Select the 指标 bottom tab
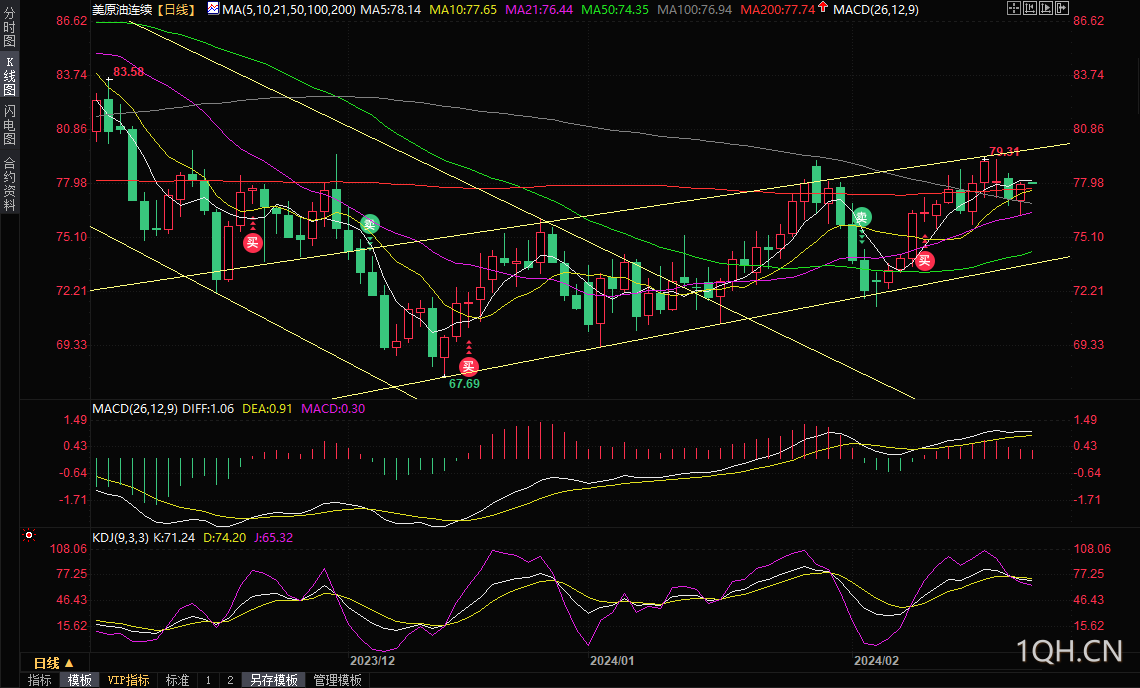Screen dimensions: 1140x688 coord(40,680)
